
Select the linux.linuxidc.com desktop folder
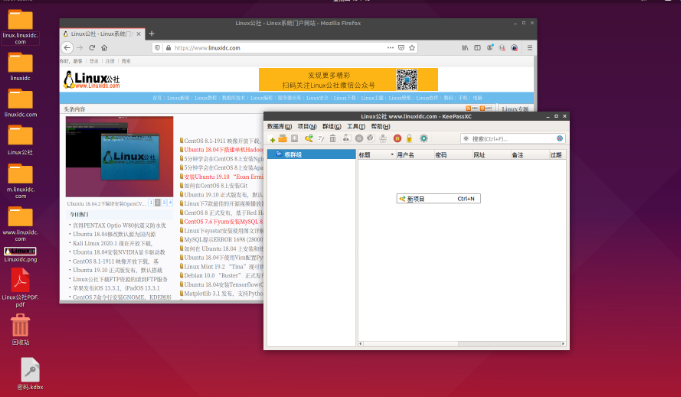(20, 27)
